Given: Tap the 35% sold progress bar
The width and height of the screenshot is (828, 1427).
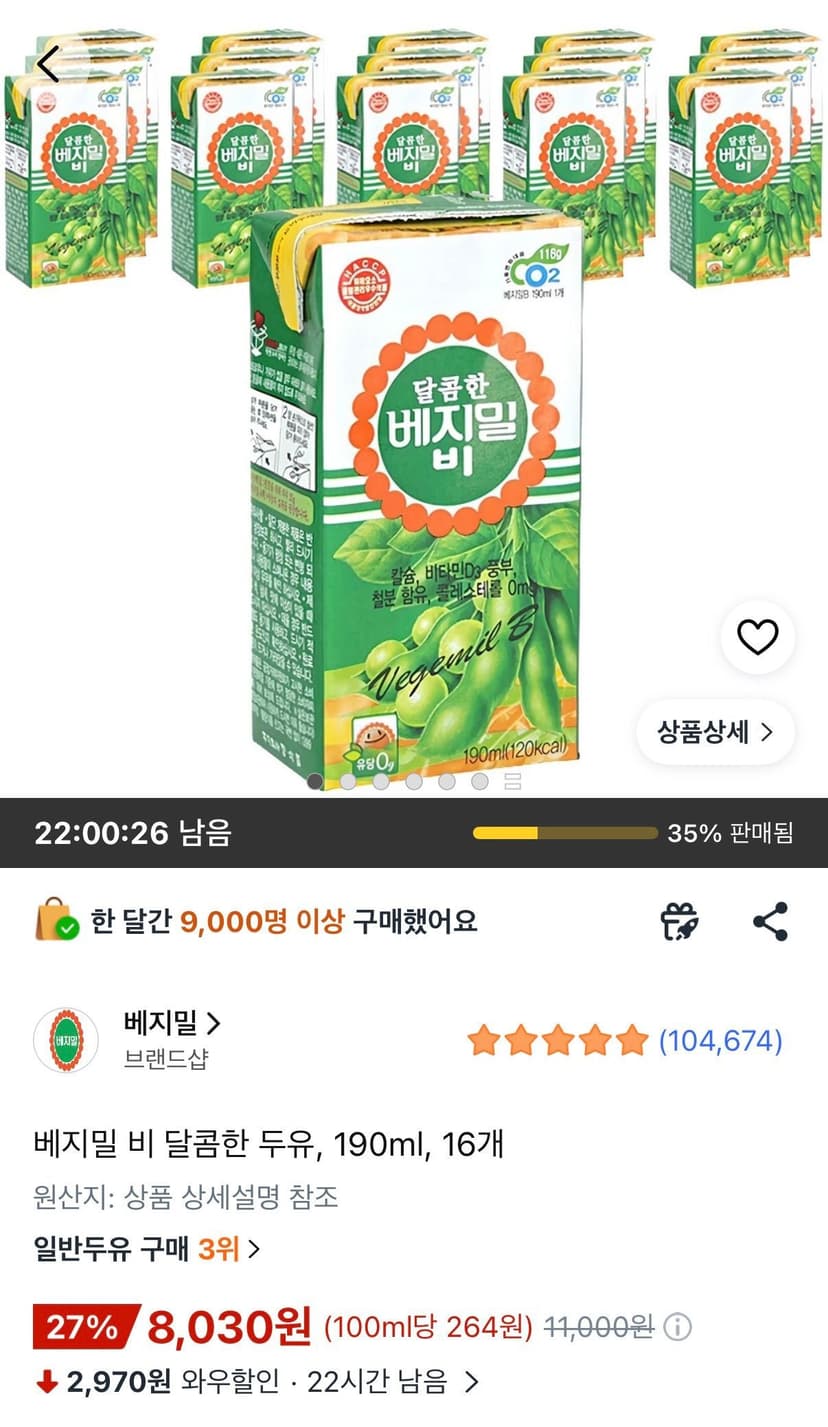Looking at the screenshot, I should click(565, 833).
